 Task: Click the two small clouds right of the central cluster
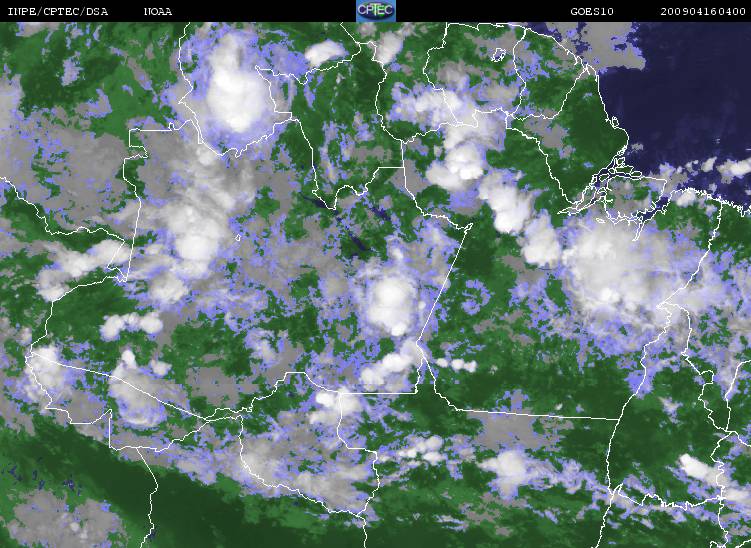pos(455,365)
